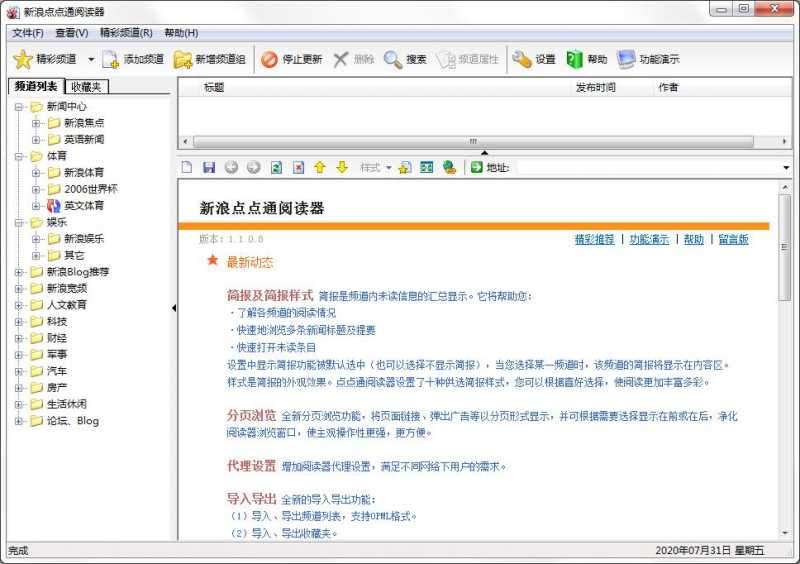Image resolution: width=800 pixels, height=564 pixels.
Task: Open the 文件(F) menu
Action: (x=28, y=33)
